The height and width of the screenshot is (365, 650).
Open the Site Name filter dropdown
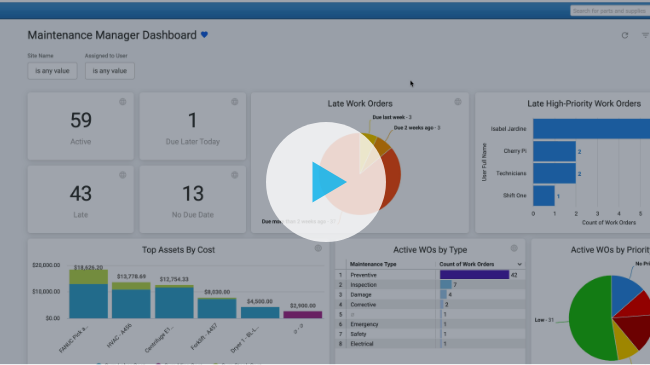click(x=52, y=71)
